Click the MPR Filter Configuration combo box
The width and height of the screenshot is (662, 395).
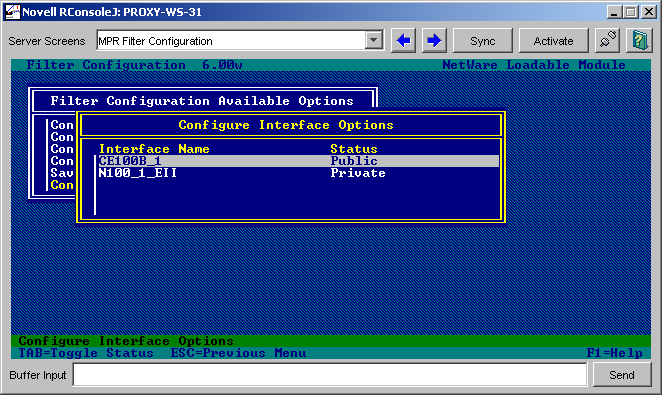pyautogui.click(x=240, y=41)
